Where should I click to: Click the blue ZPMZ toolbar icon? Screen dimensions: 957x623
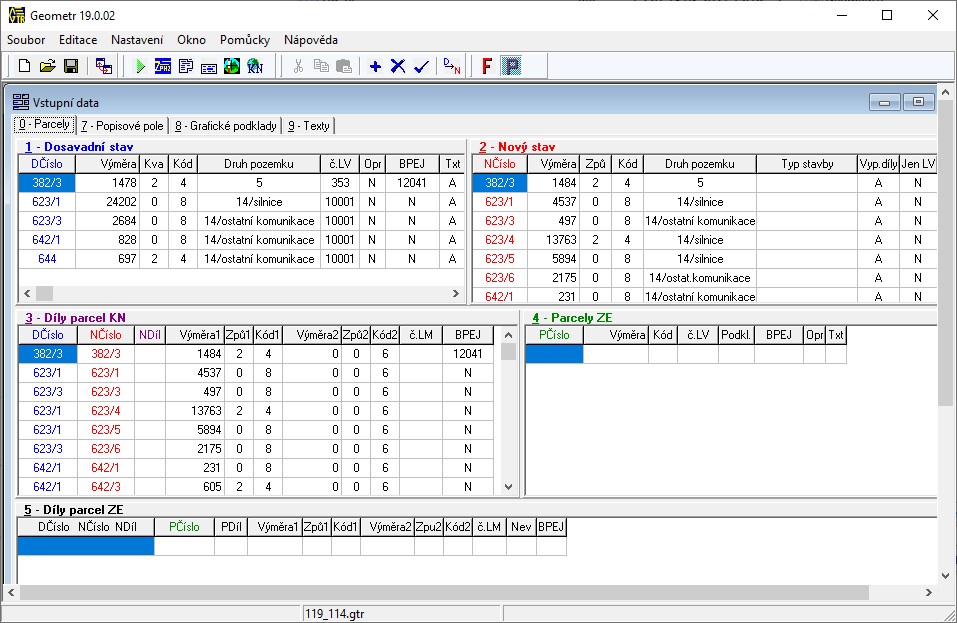163,66
